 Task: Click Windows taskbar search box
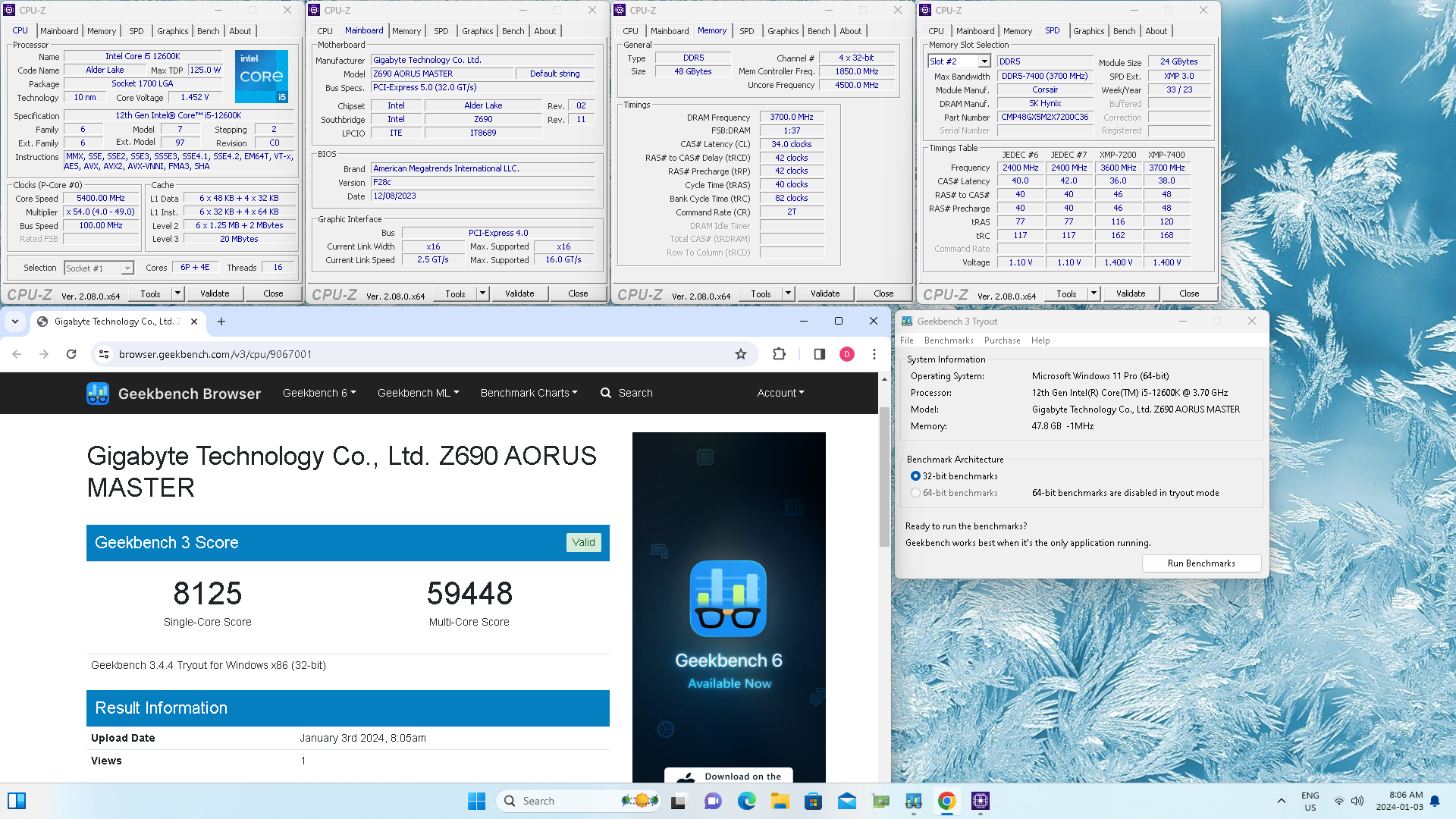coord(578,801)
